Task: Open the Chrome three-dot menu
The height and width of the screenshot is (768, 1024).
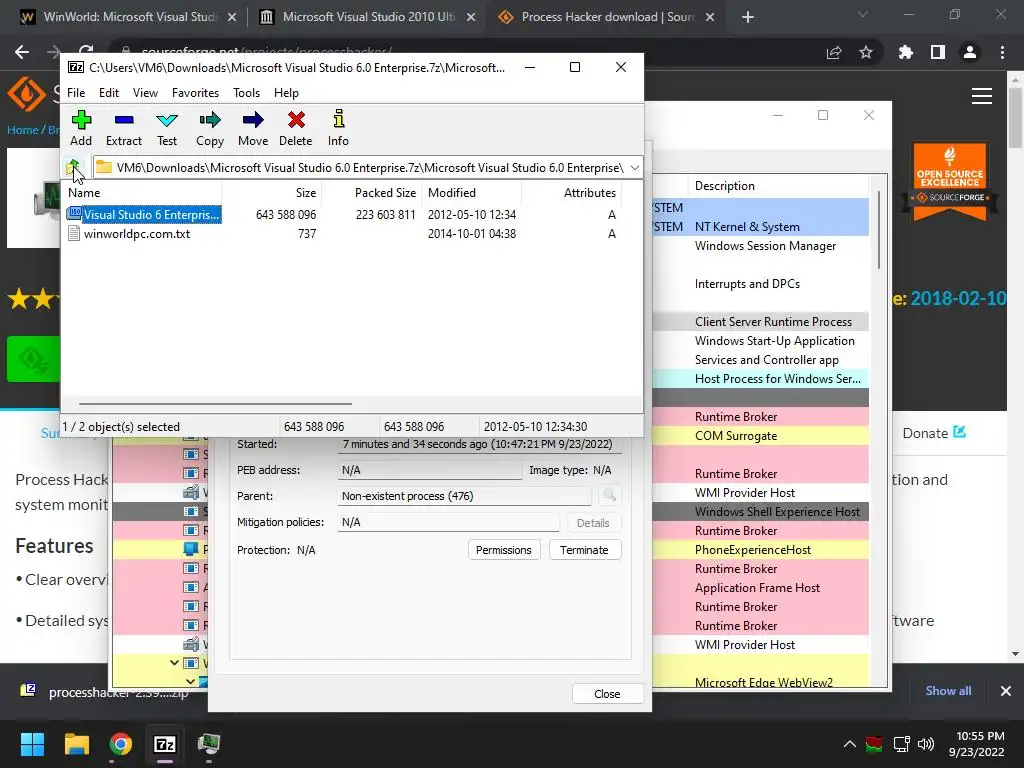Action: coord(1002,52)
